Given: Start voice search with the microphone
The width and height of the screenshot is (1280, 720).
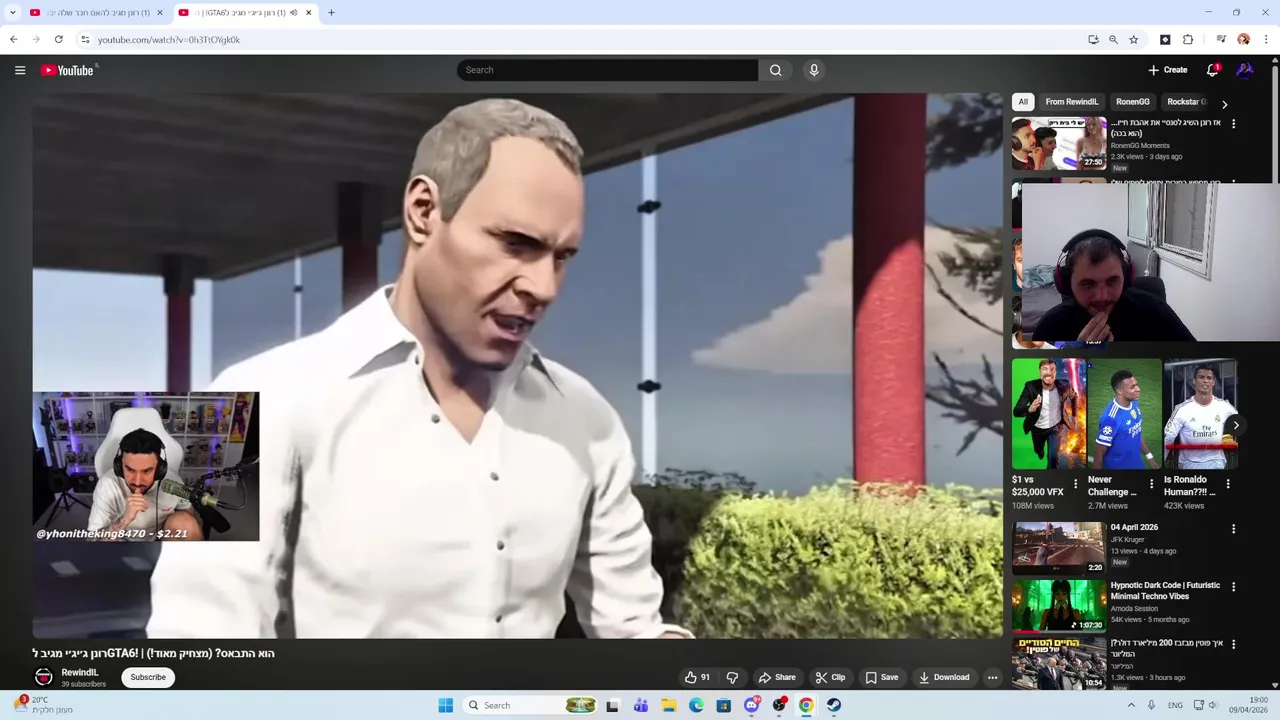Looking at the screenshot, I should coord(814,70).
